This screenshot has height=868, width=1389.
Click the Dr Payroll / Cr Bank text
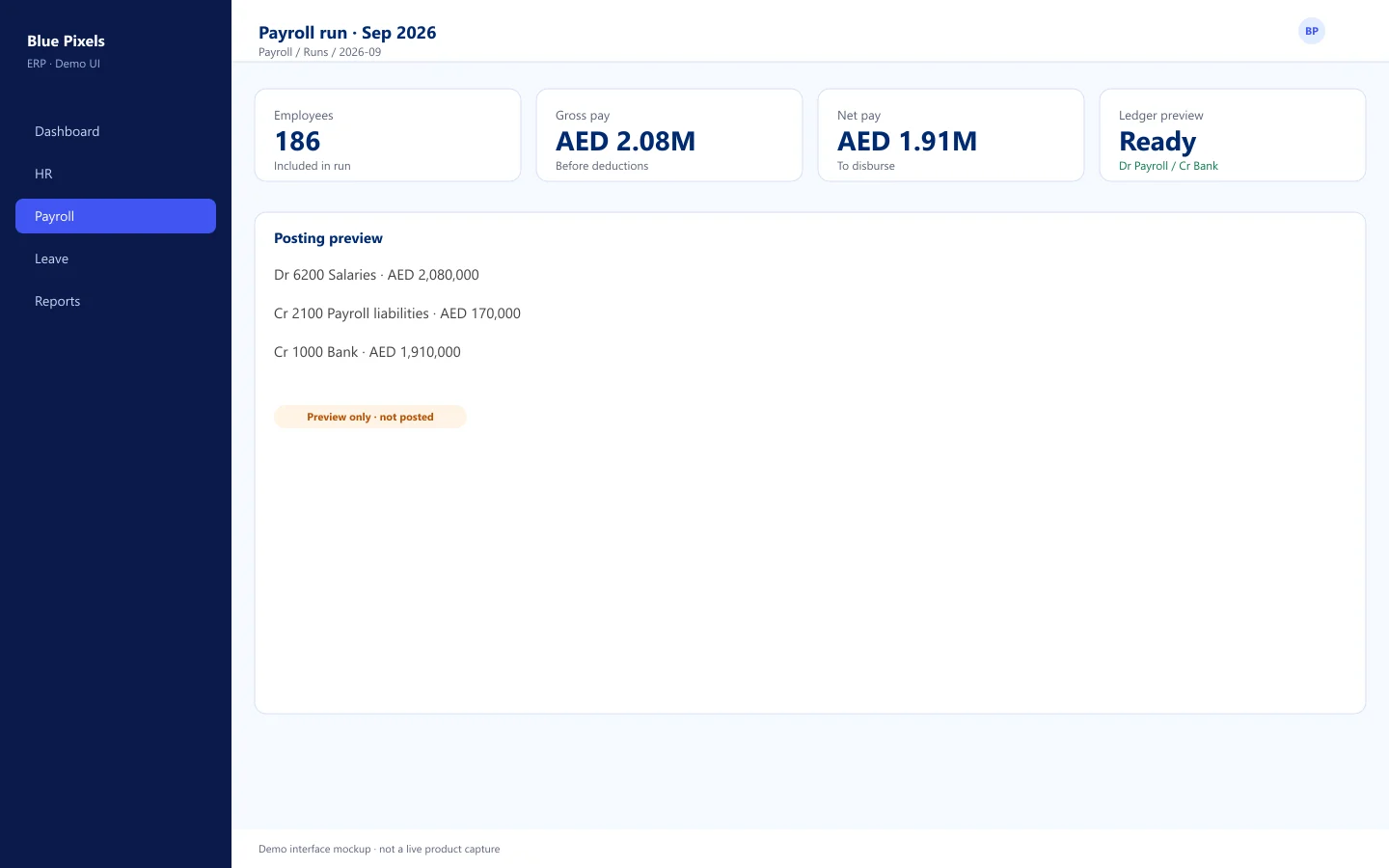click(1168, 166)
